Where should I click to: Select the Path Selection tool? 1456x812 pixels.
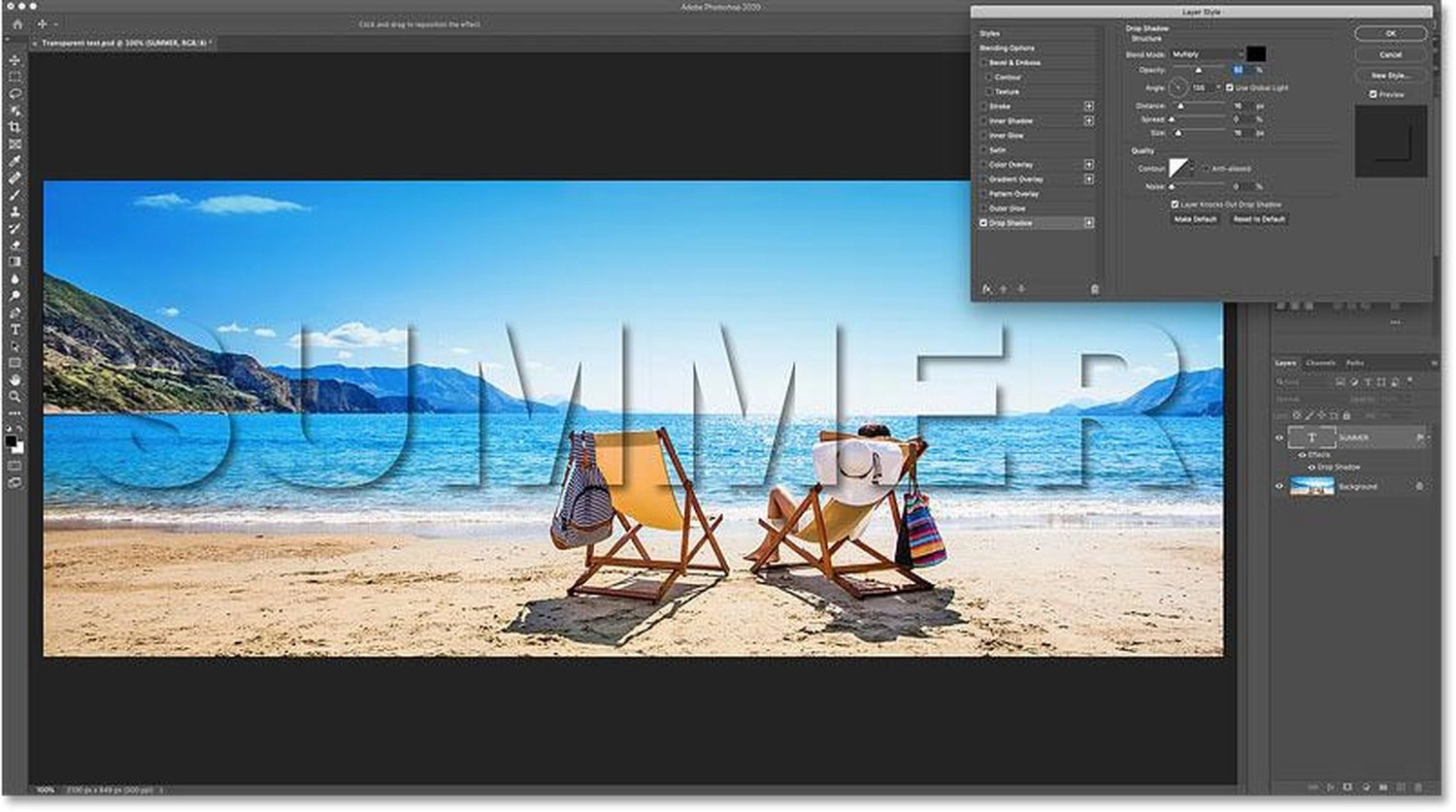coord(15,345)
